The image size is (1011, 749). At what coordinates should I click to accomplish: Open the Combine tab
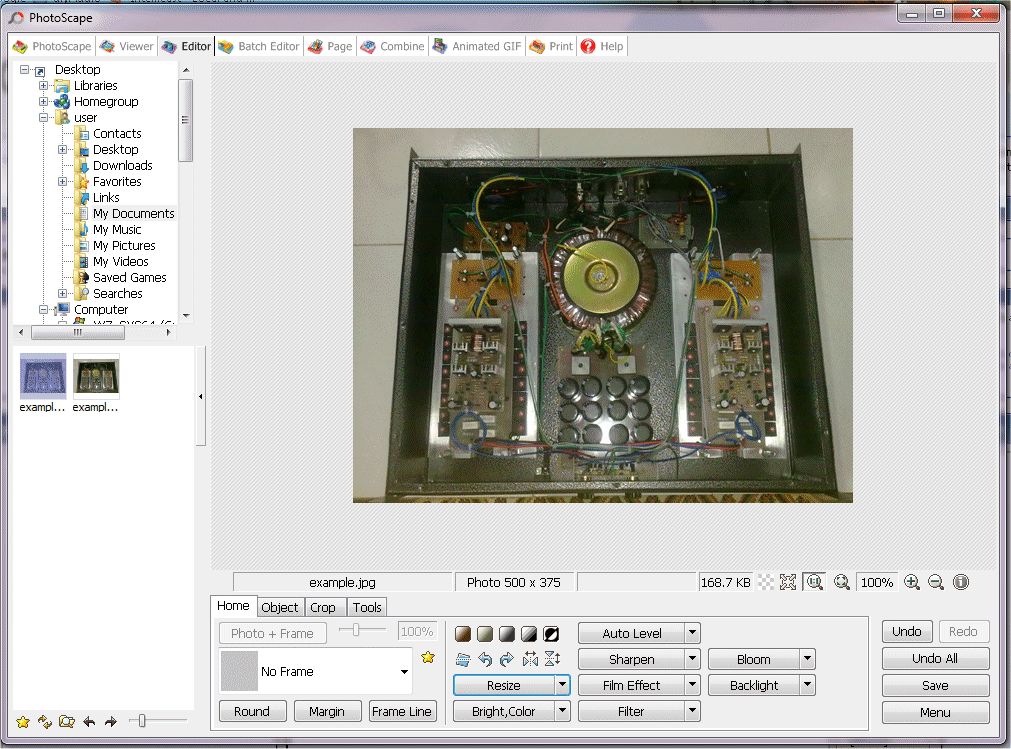[393, 46]
